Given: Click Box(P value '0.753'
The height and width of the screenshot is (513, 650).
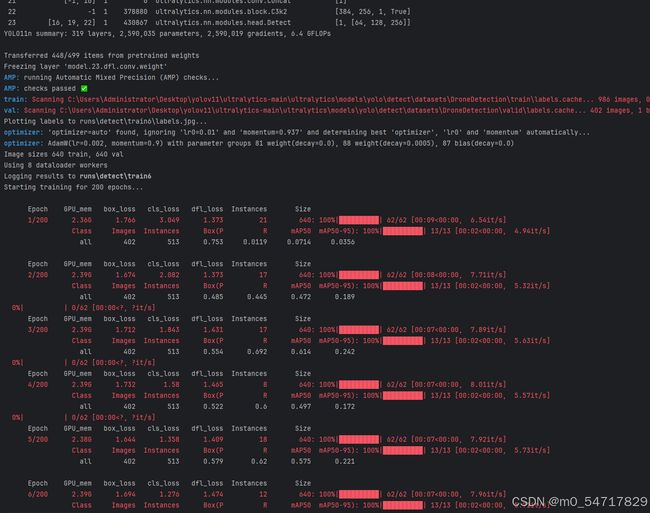Looking at the screenshot, I should click(x=213, y=242).
